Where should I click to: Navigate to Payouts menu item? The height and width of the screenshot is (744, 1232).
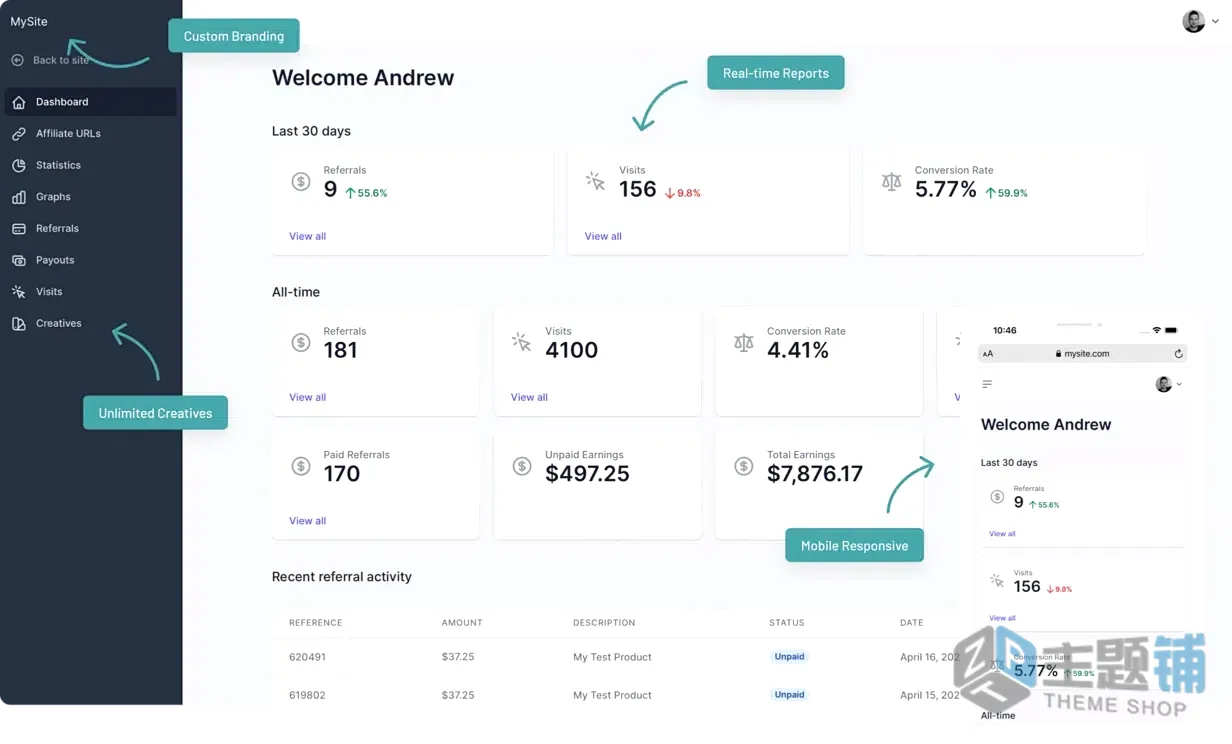[x=91, y=260]
